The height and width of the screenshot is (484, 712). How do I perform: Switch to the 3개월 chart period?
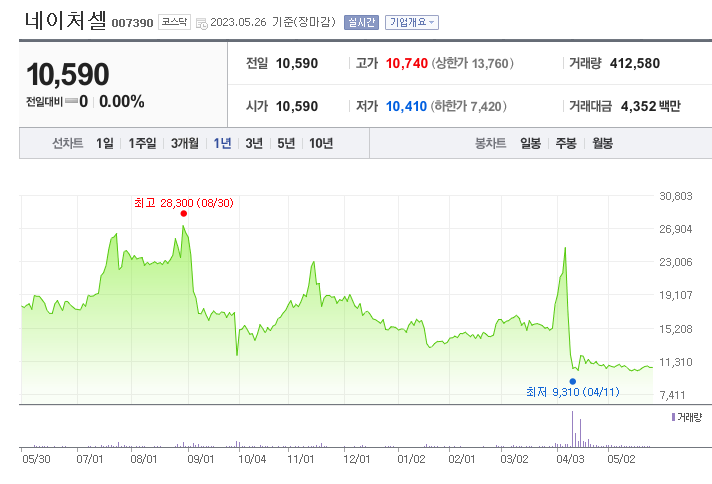click(x=185, y=143)
